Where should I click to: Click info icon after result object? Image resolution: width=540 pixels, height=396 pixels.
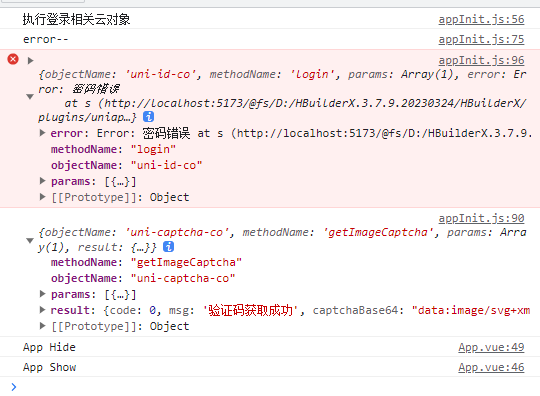point(168,247)
